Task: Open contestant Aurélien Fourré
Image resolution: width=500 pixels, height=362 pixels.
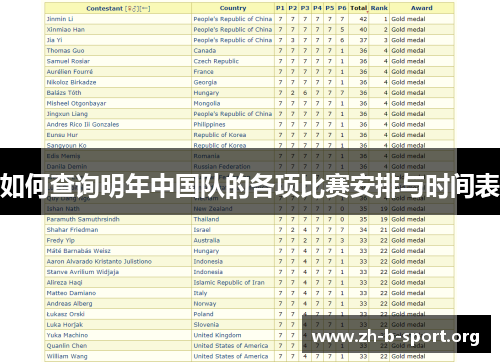Action: (70, 72)
